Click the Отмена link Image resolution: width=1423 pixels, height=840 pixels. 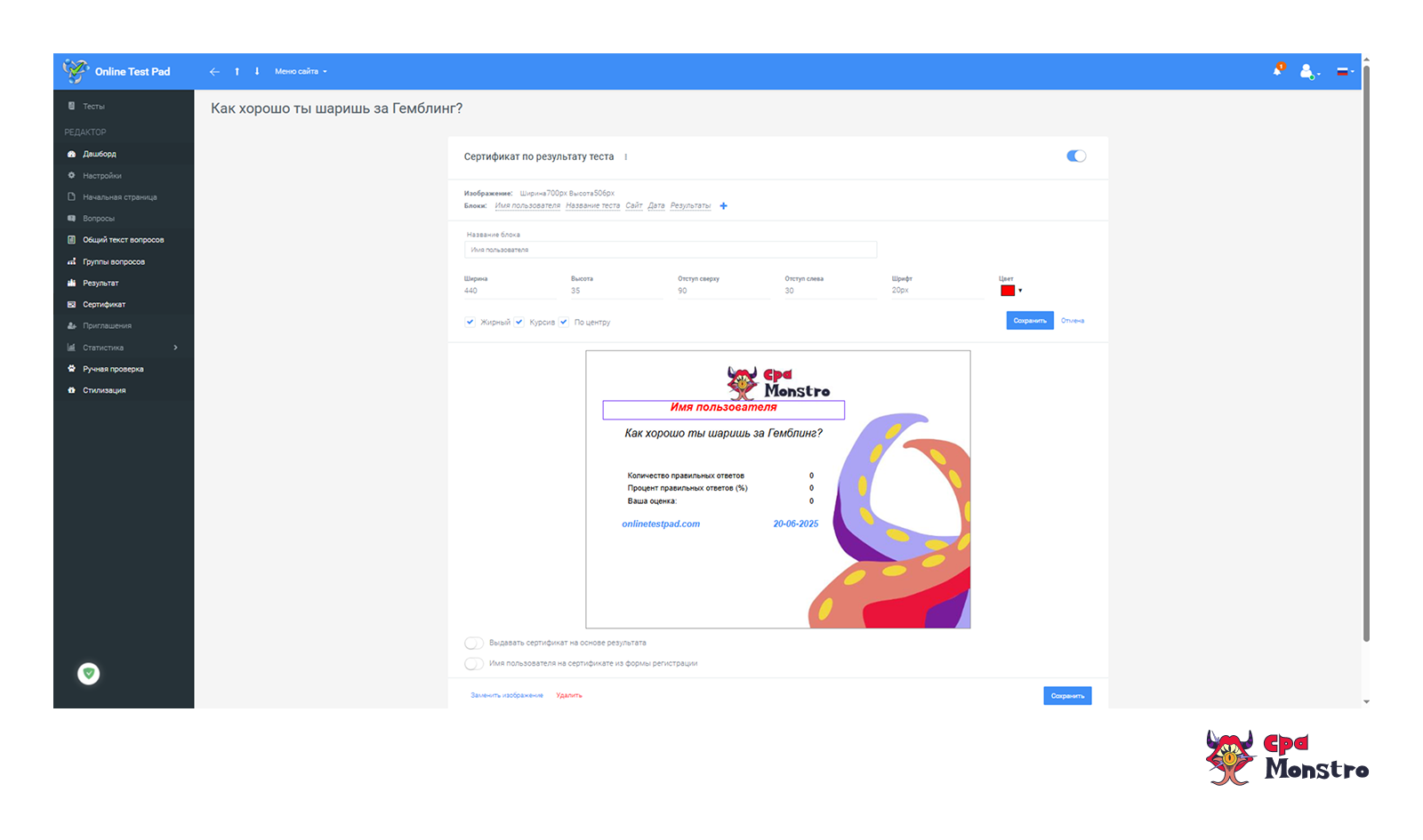coord(1073,321)
